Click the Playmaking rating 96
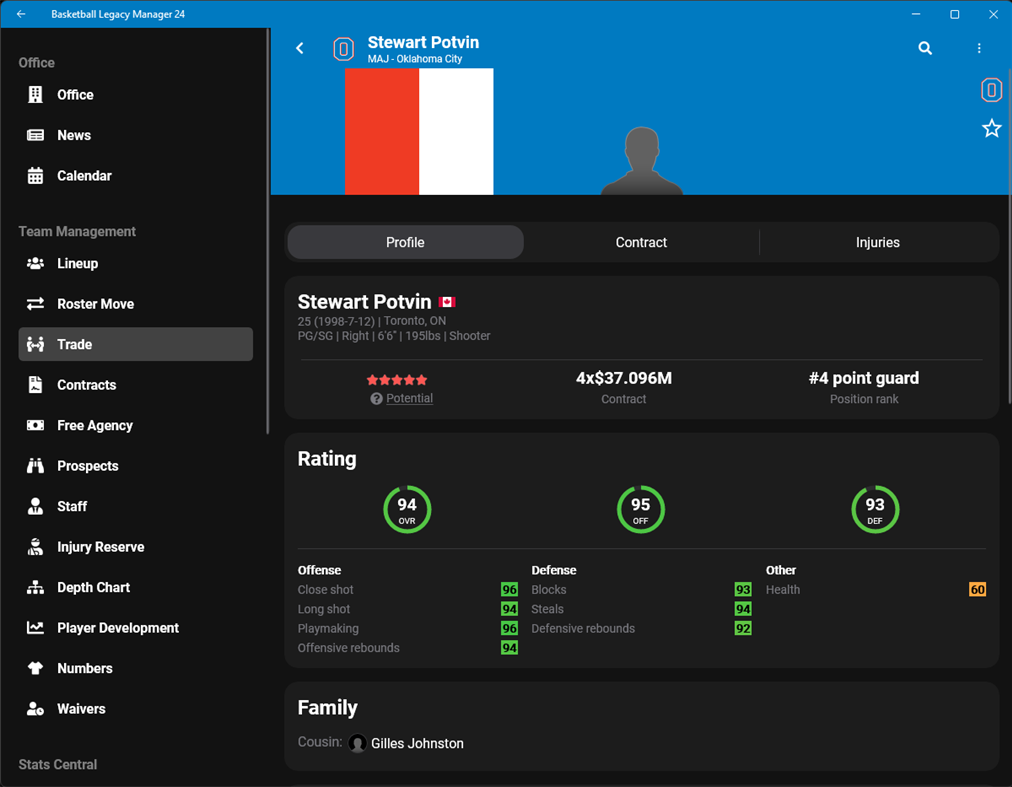Image resolution: width=1012 pixels, height=787 pixels. (x=509, y=628)
